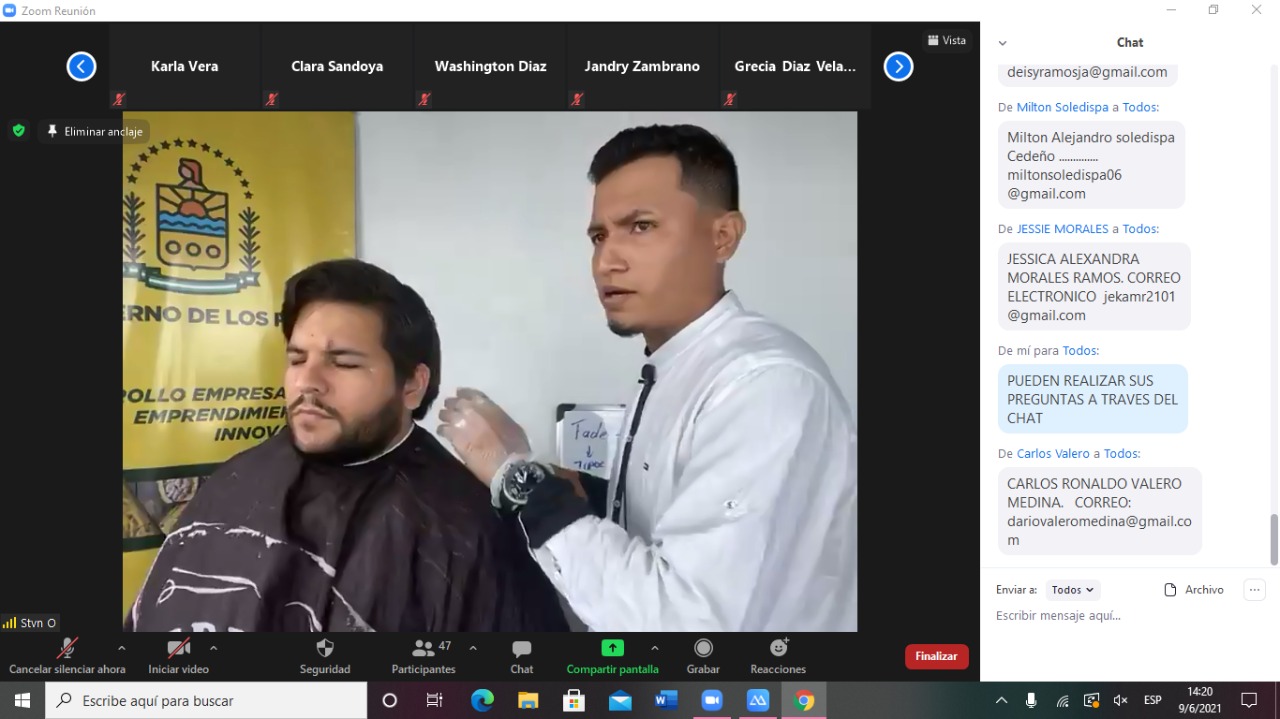Show next participants with right arrow
1280x719 pixels.
click(x=898, y=67)
